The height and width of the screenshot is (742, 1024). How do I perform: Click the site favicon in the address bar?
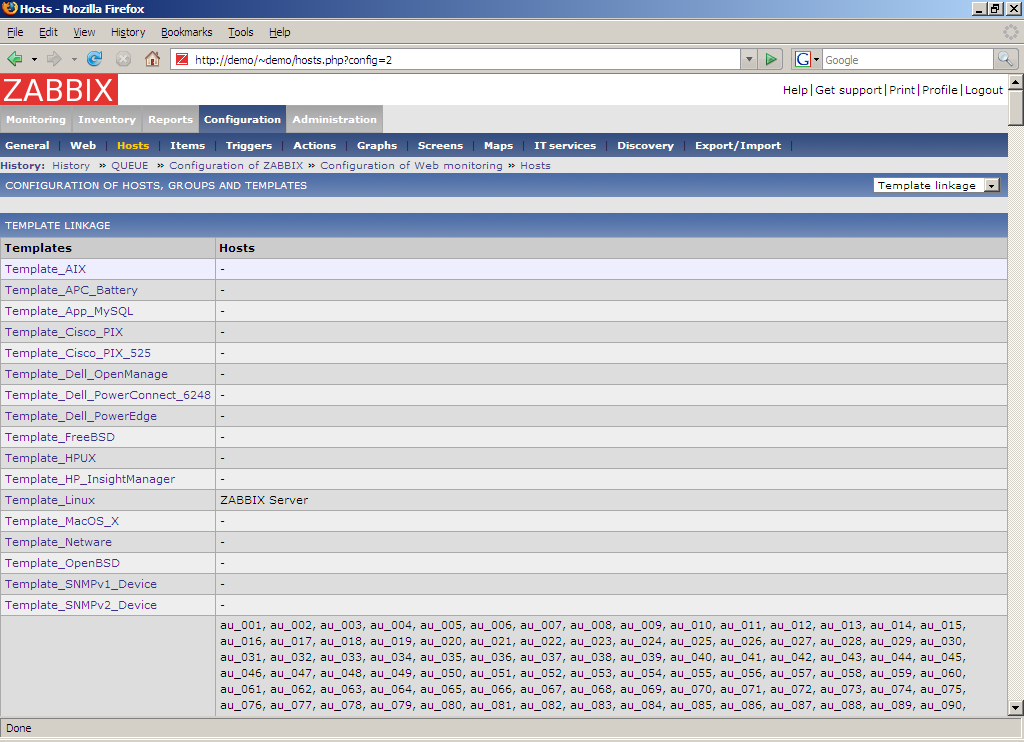182,59
